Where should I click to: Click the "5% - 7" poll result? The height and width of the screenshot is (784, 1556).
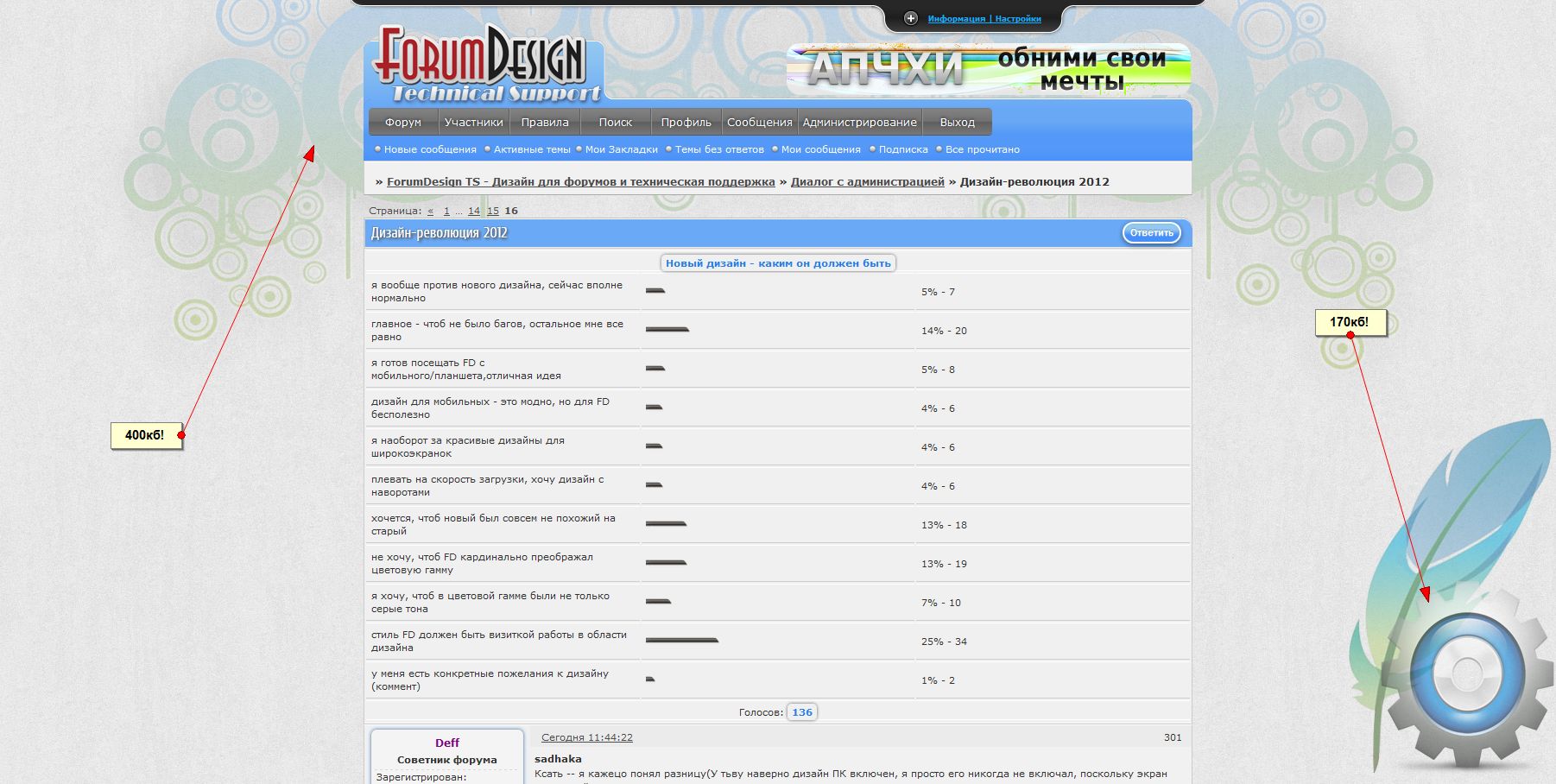click(938, 292)
